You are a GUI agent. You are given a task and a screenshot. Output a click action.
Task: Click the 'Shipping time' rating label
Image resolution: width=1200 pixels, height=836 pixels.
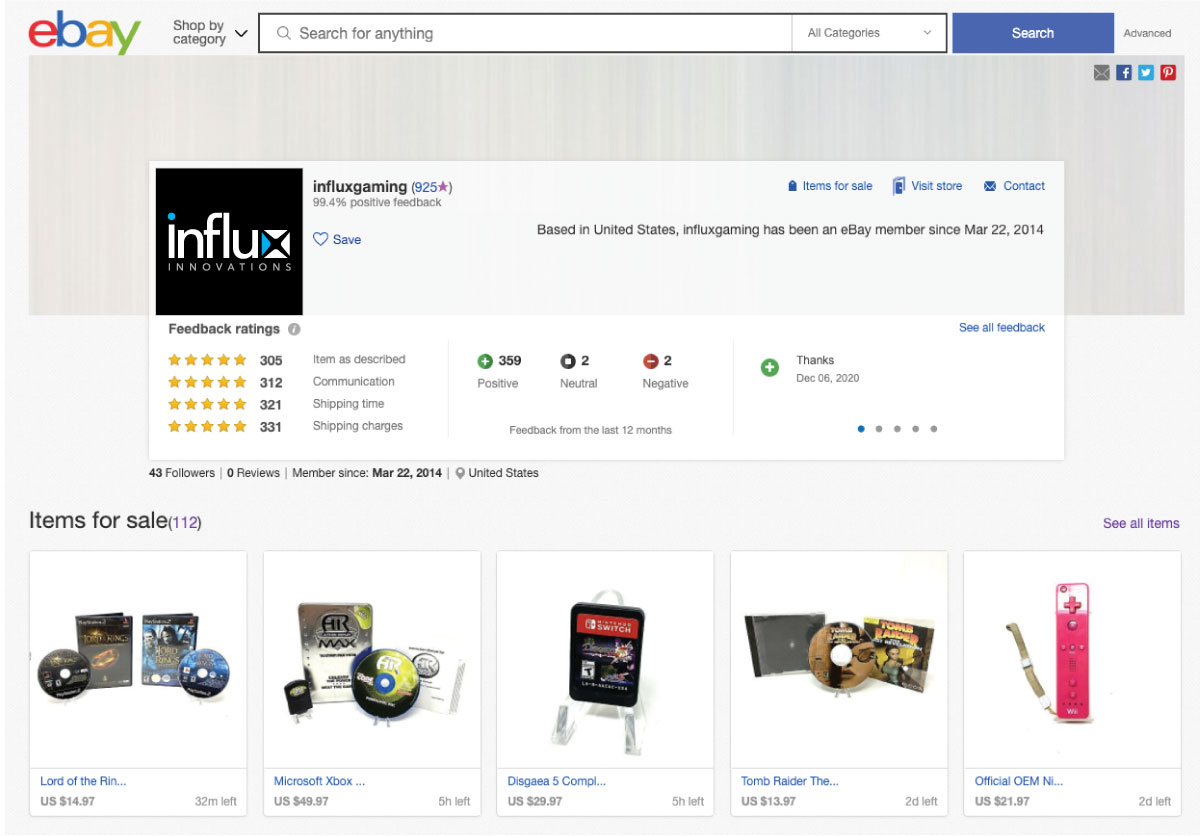[349, 404]
